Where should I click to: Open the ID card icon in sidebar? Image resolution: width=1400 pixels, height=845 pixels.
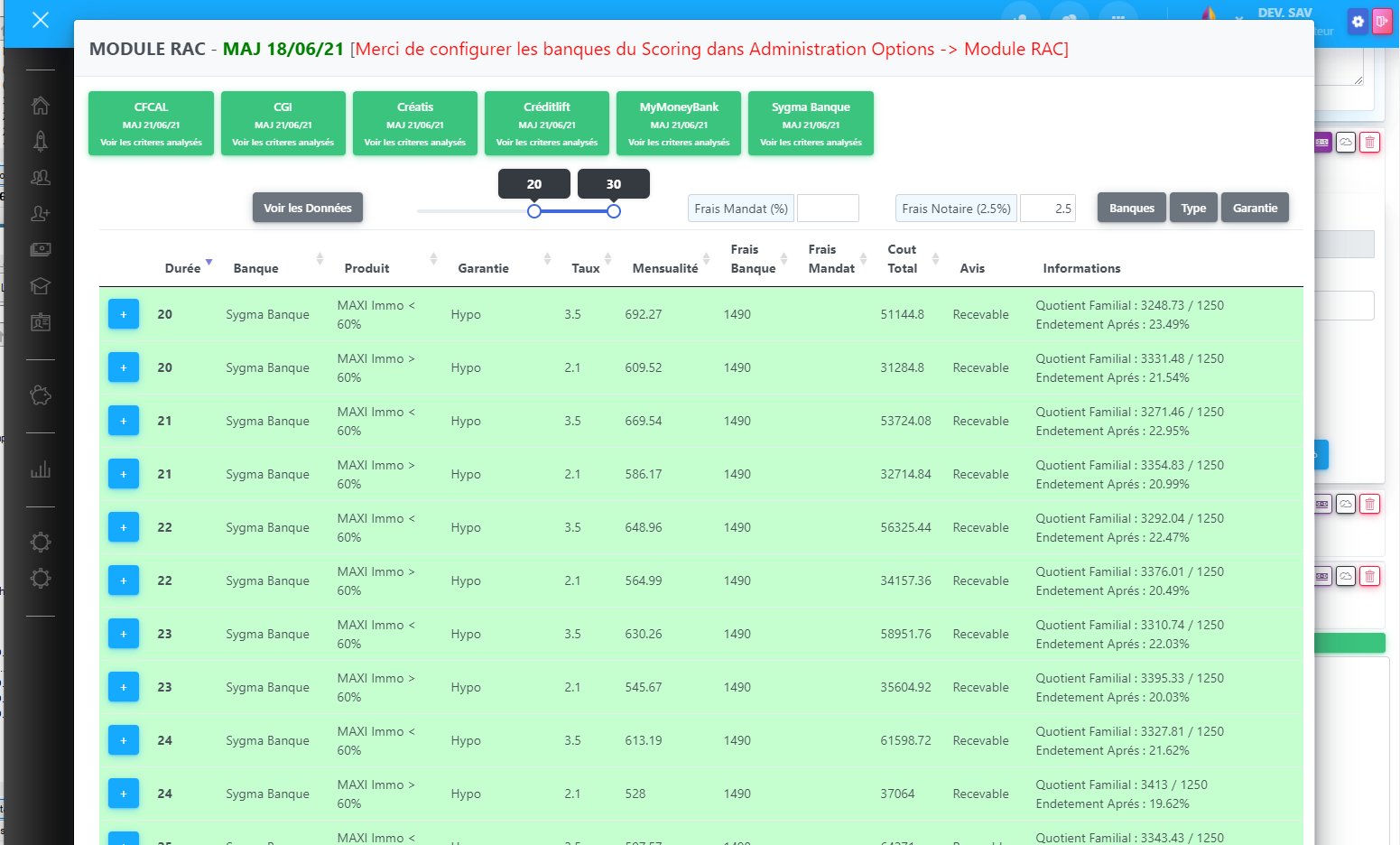(41, 322)
